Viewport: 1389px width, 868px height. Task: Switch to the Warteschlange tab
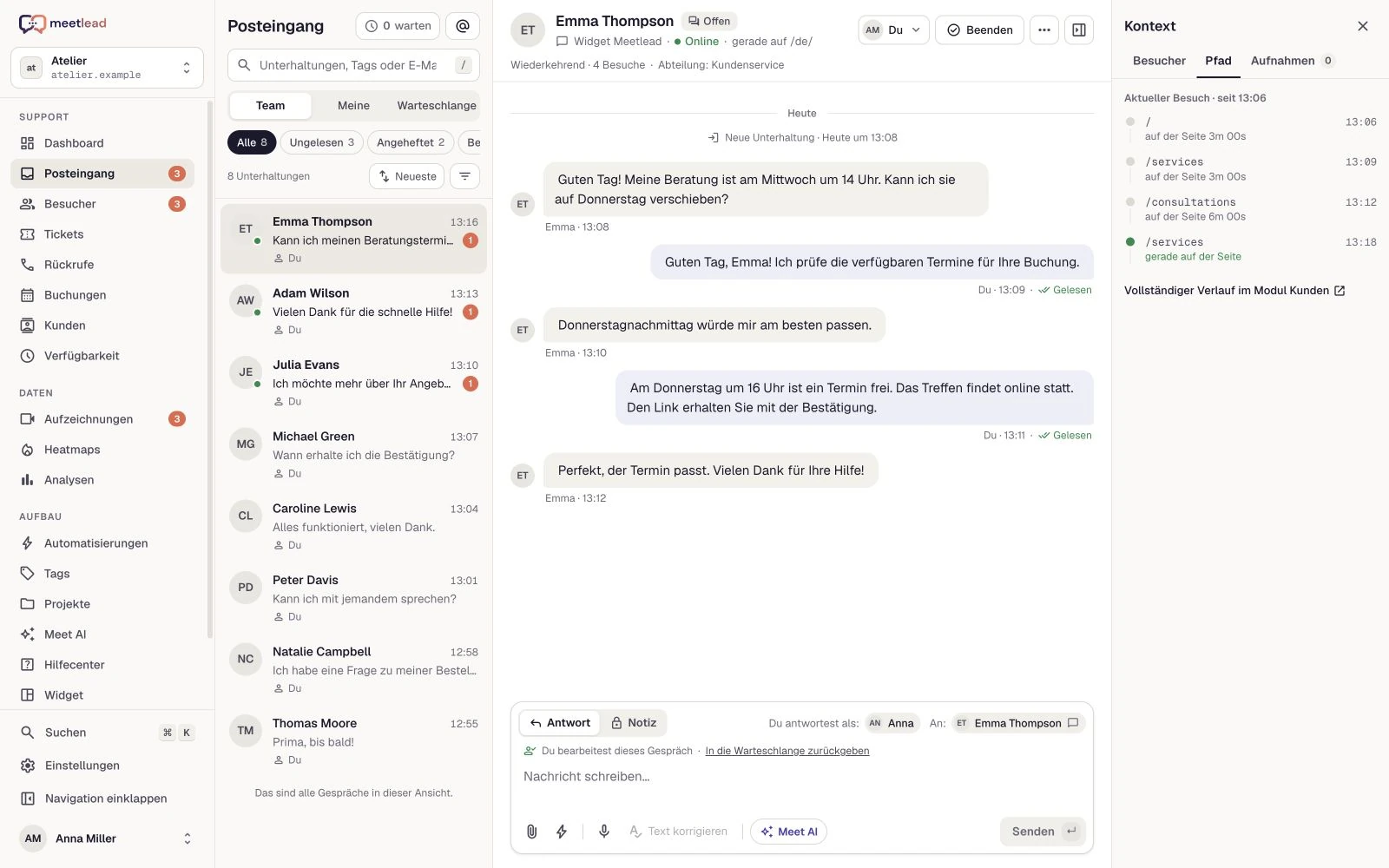pos(437,106)
